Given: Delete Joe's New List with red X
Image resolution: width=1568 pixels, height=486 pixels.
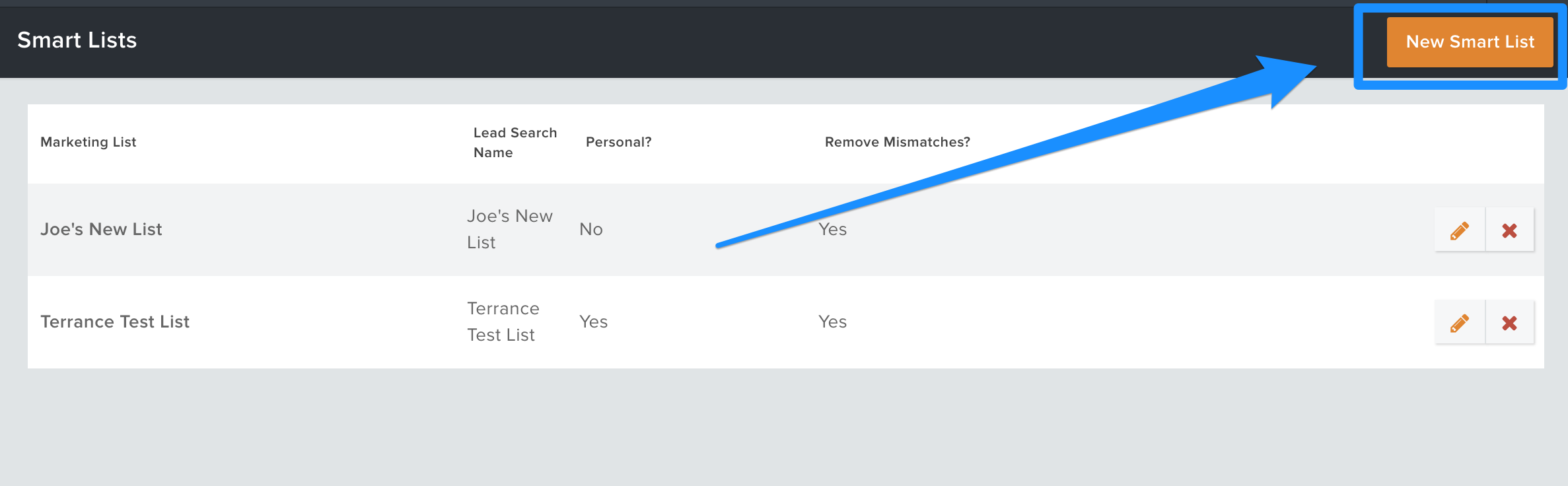Looking at the screenshot, I should 1510,230.
